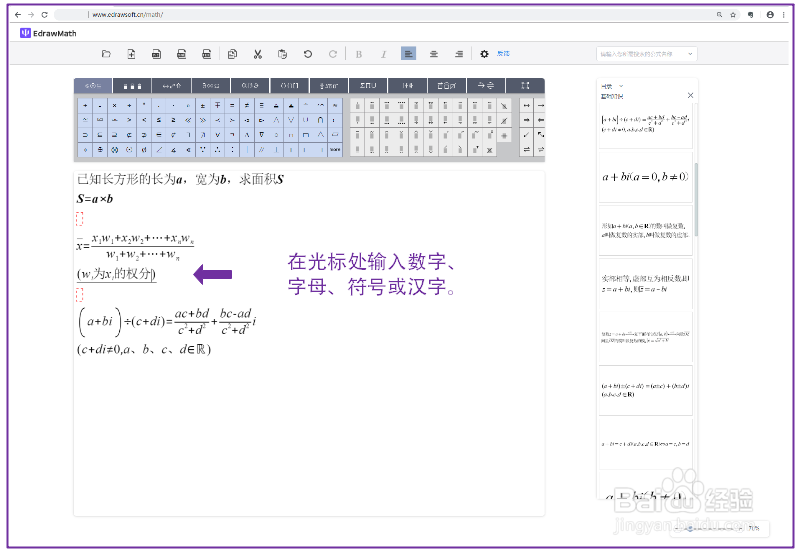The height and width of the screenshot is (553, 800).
Task: Open a file with the folder icon
Action: click(x=106, y=54)
